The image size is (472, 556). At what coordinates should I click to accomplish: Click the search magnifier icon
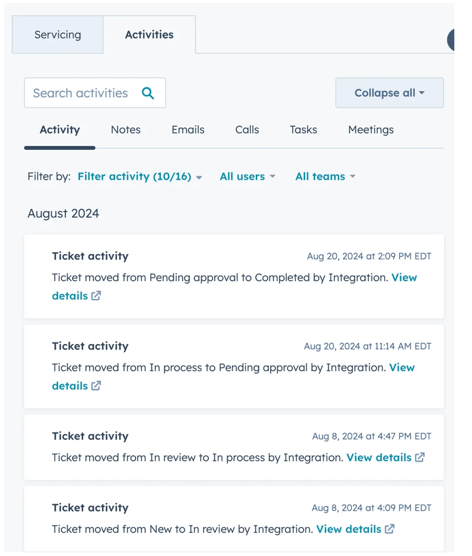[x=148, y=93]
